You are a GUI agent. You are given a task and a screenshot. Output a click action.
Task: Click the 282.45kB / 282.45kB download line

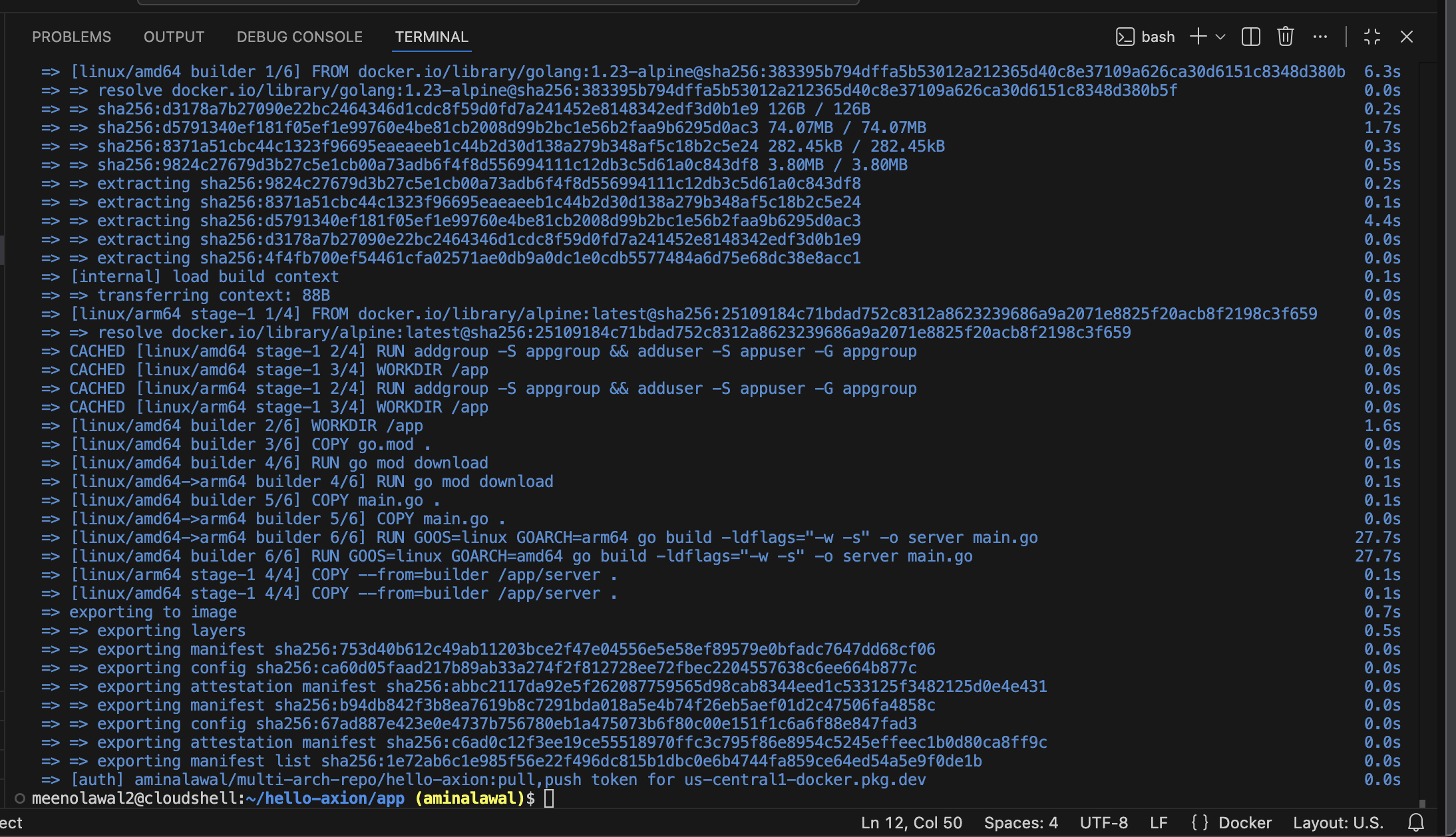coord(492,146)
